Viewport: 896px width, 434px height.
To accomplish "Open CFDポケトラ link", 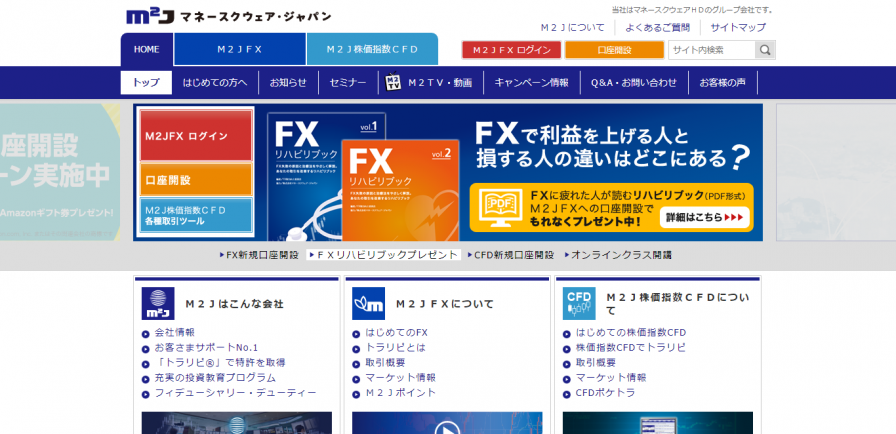I will 605,393.
